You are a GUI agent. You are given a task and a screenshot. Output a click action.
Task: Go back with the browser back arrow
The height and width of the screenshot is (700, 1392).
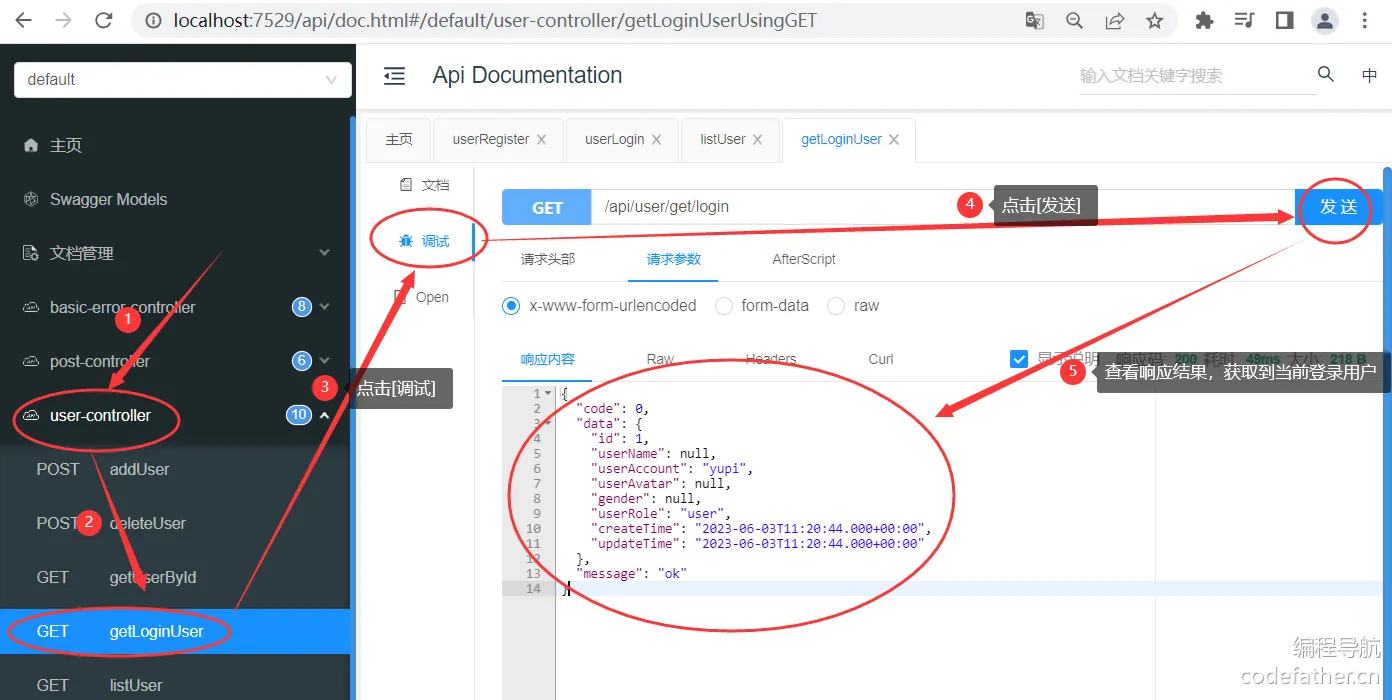[24, 20]
